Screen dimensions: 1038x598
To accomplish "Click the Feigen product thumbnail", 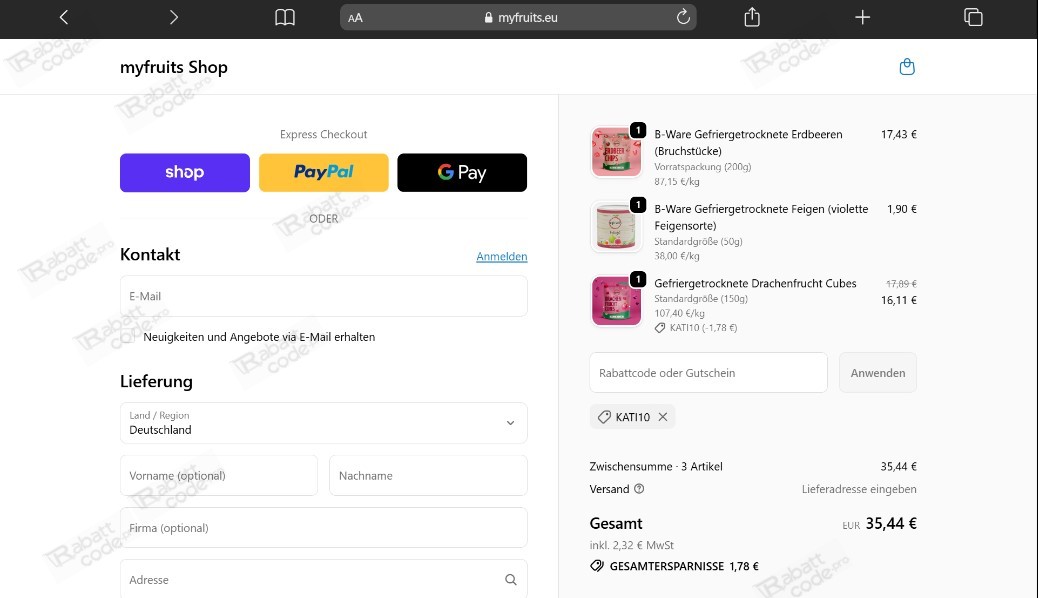I will point(616,227).
